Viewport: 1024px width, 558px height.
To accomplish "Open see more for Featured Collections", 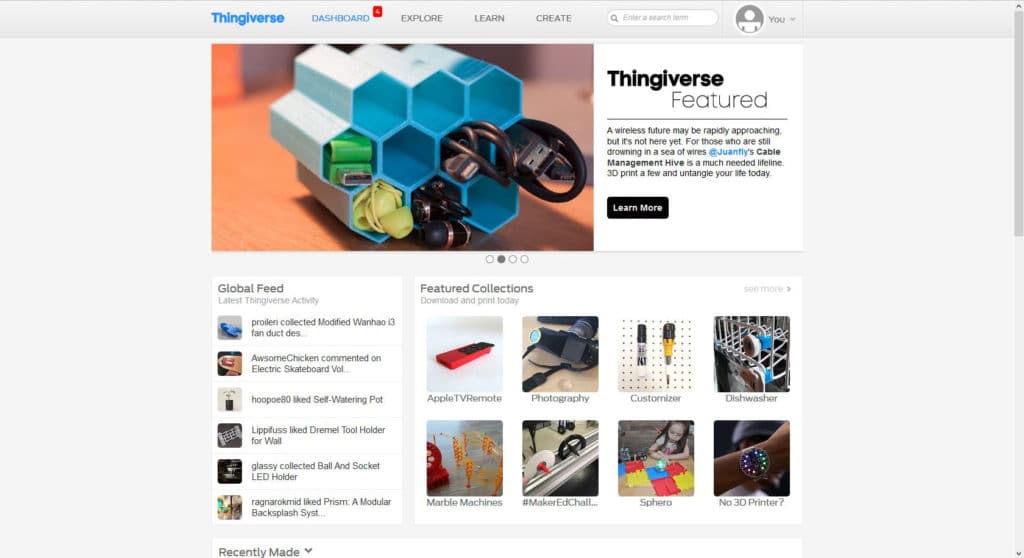I will [x=767, y=289].
